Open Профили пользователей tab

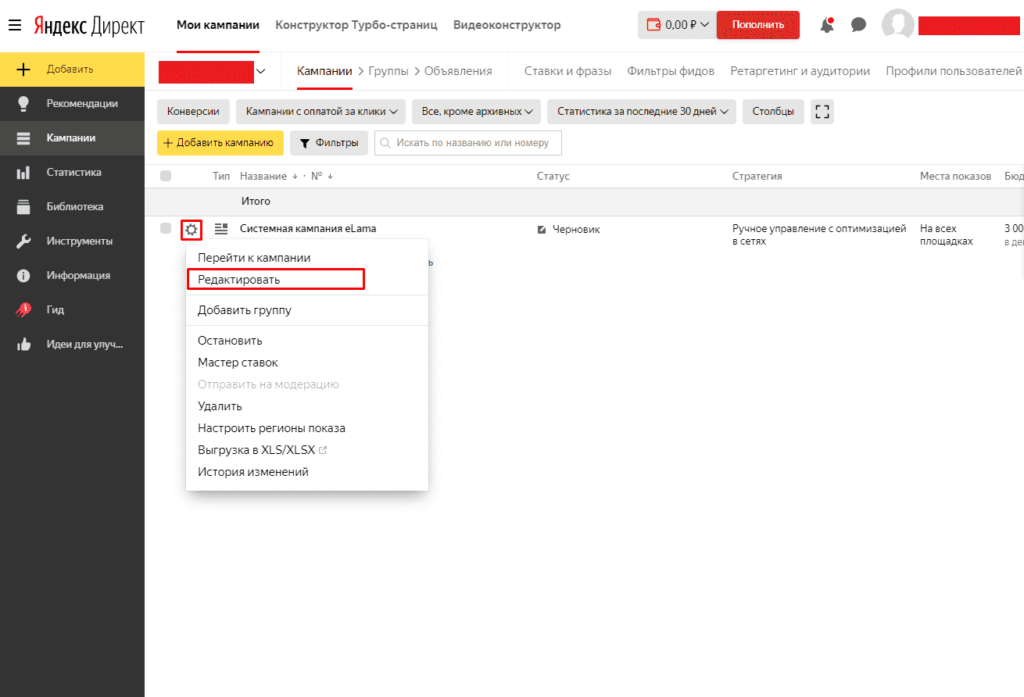coord(953,71)
